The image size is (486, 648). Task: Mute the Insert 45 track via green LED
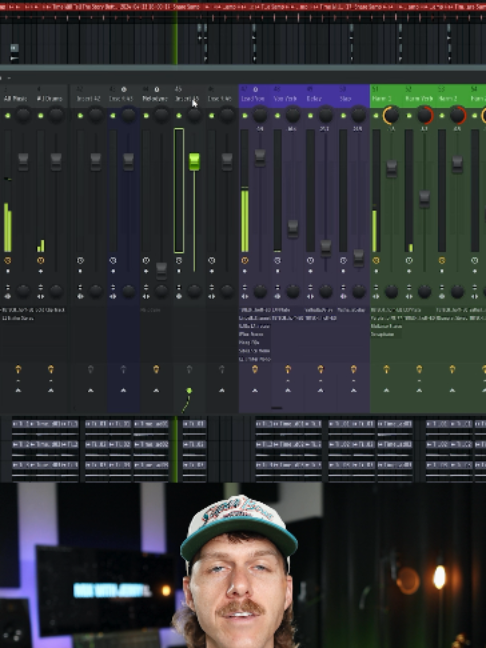coord(179,116)
